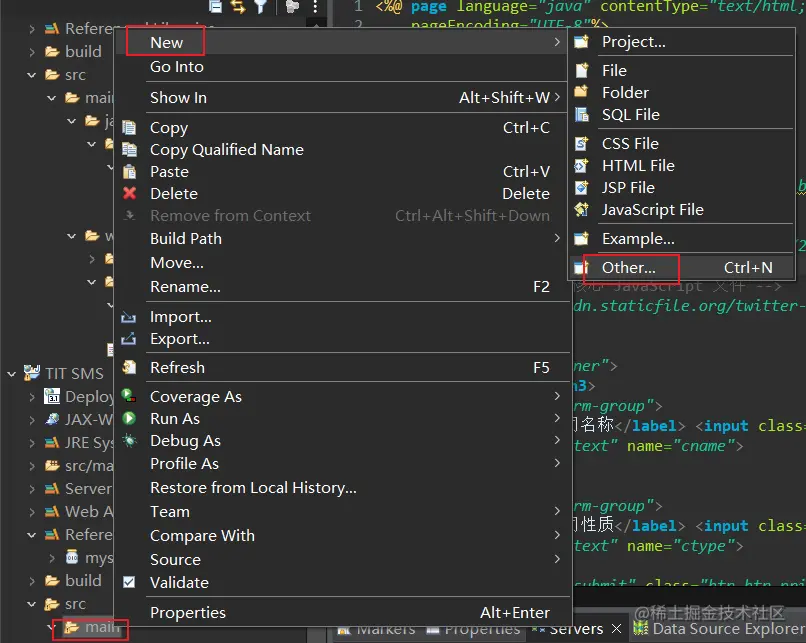Click the HTML File icon
The image size is (806, 643).
581,166
